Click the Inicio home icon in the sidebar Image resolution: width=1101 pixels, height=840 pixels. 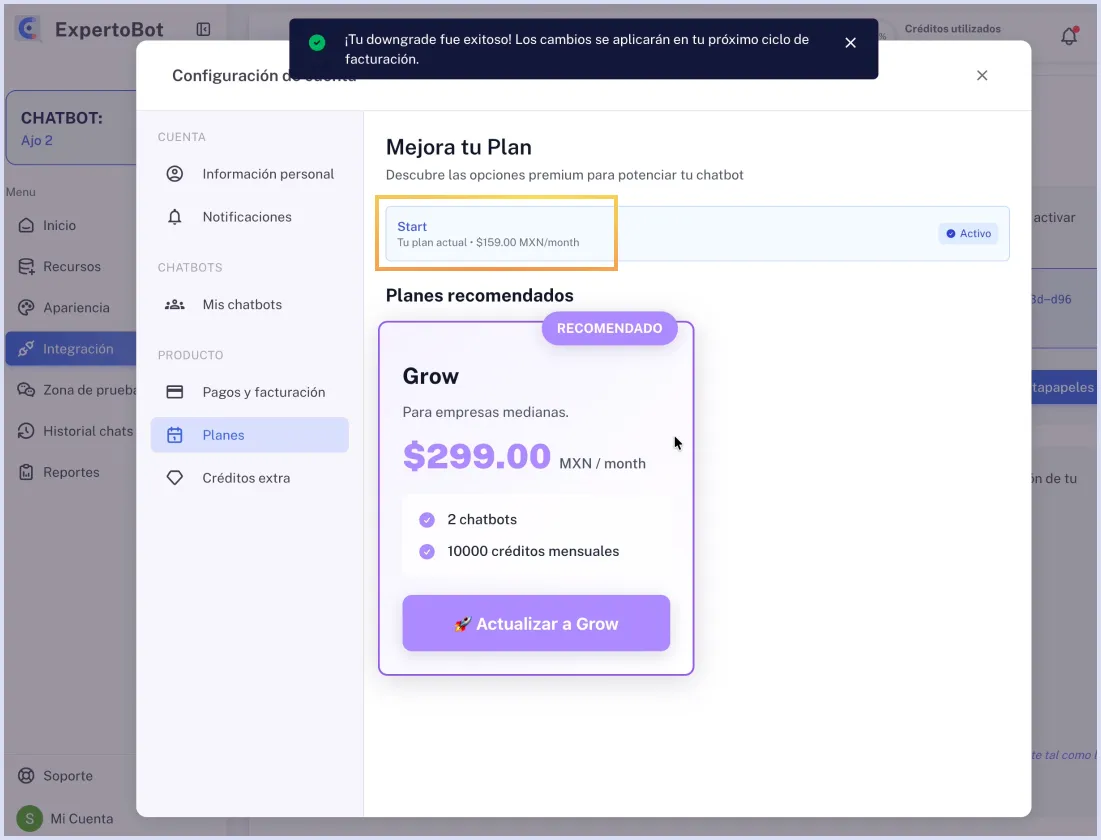point(26,225)
